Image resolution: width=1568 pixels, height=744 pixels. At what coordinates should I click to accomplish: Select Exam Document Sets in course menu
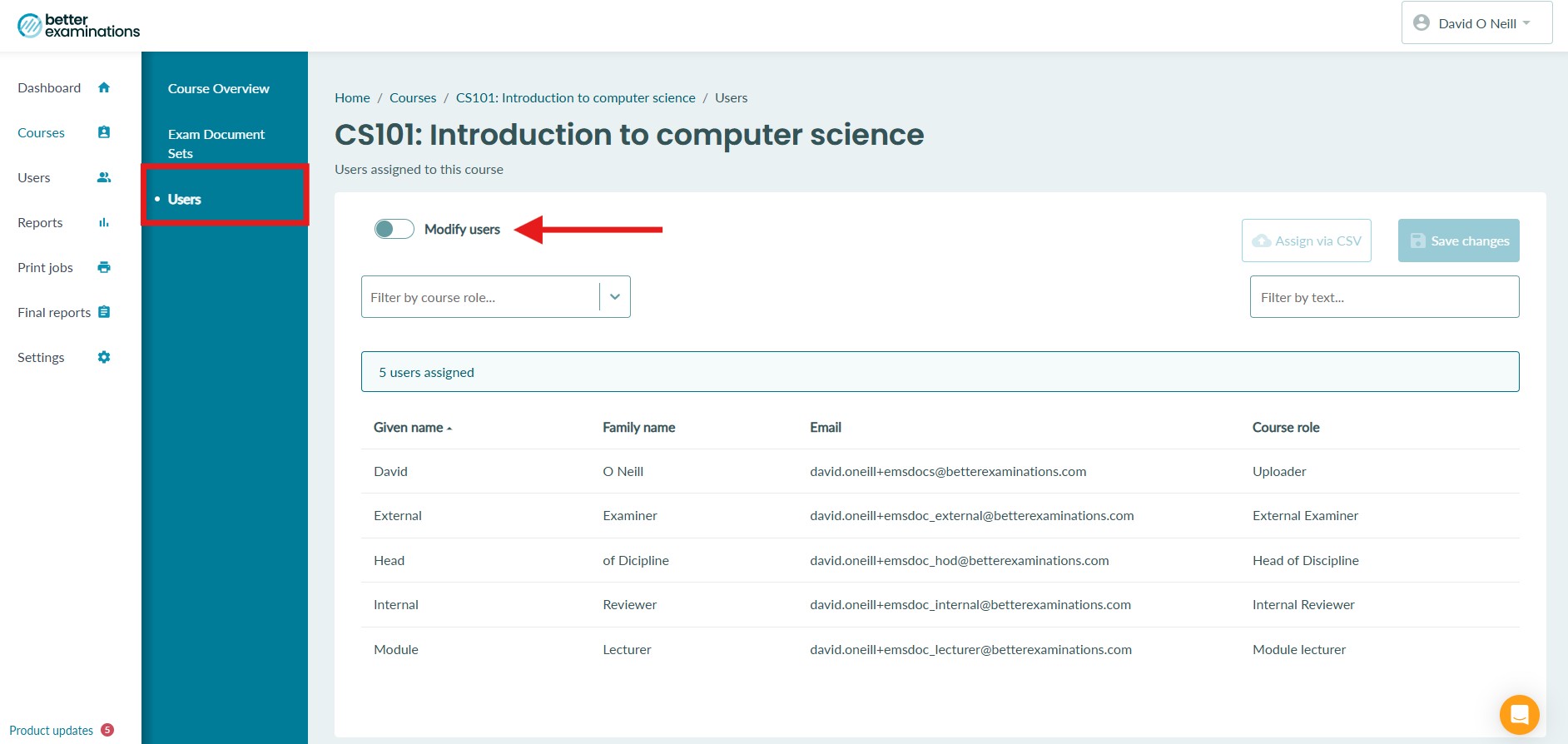pyautogui.click(x=216, y=143)
